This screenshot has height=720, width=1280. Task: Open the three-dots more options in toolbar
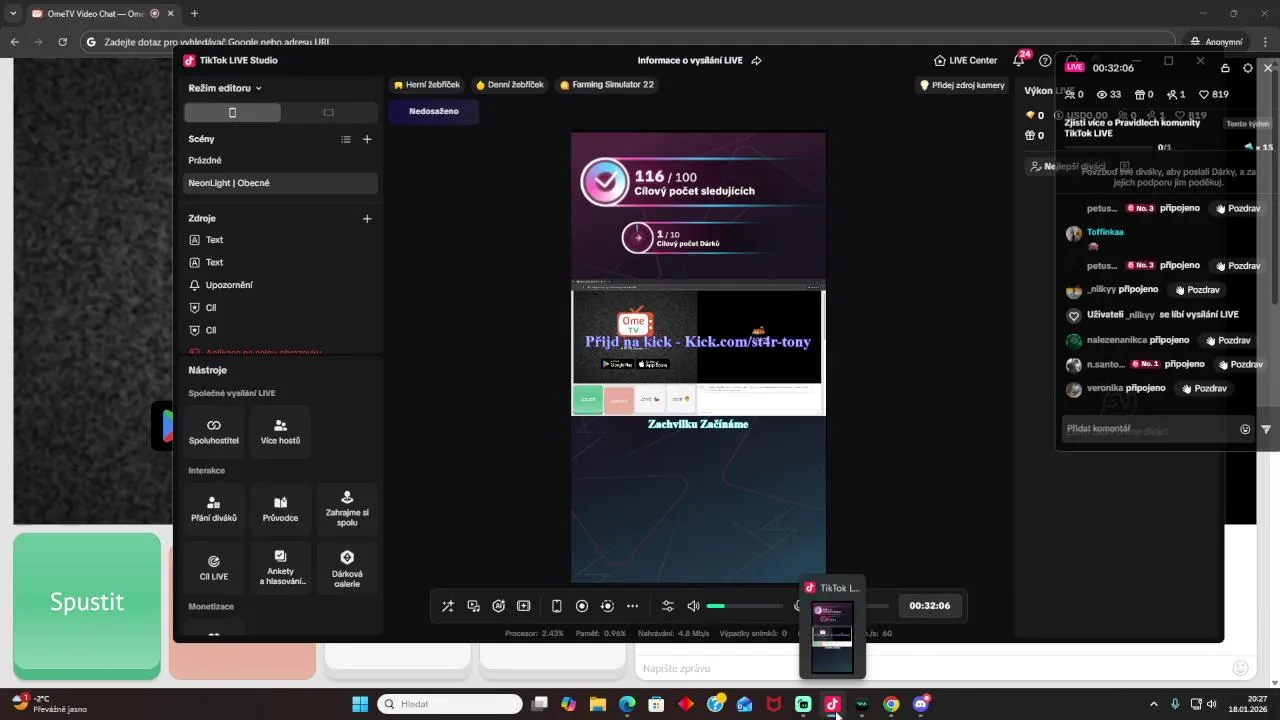click(x=632, y=606)
